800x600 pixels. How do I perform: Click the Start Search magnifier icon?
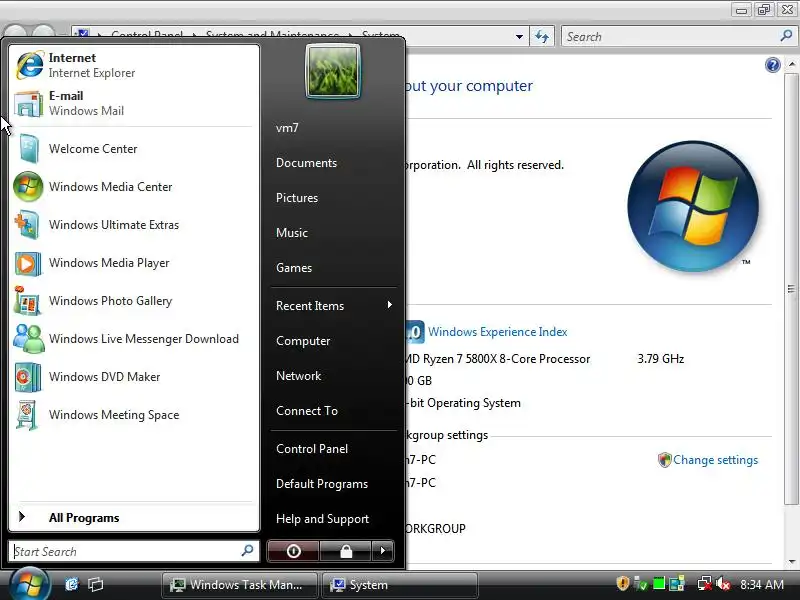click(x=247, y=551)
